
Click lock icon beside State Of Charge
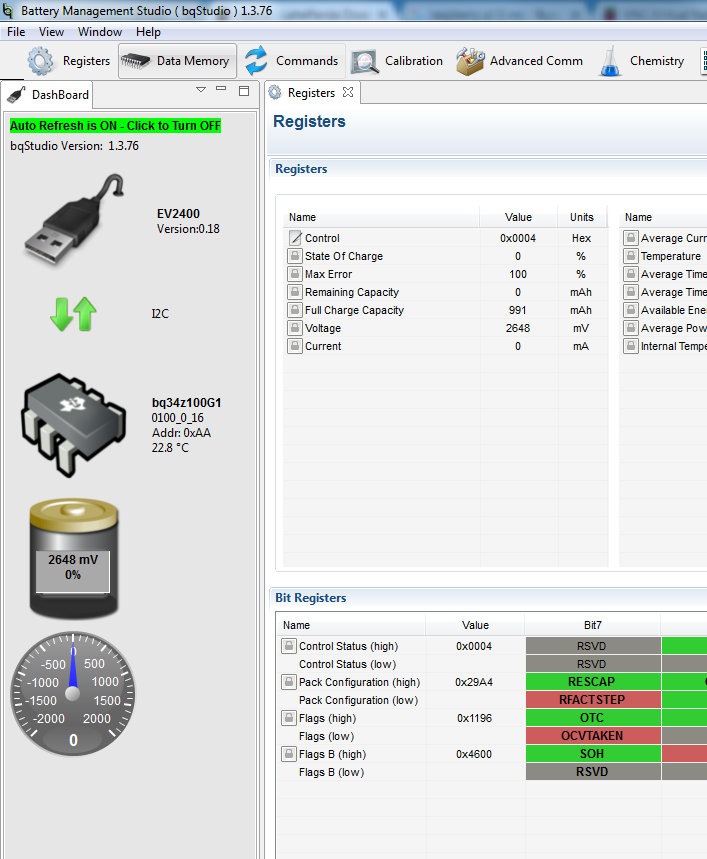[295, 256]
